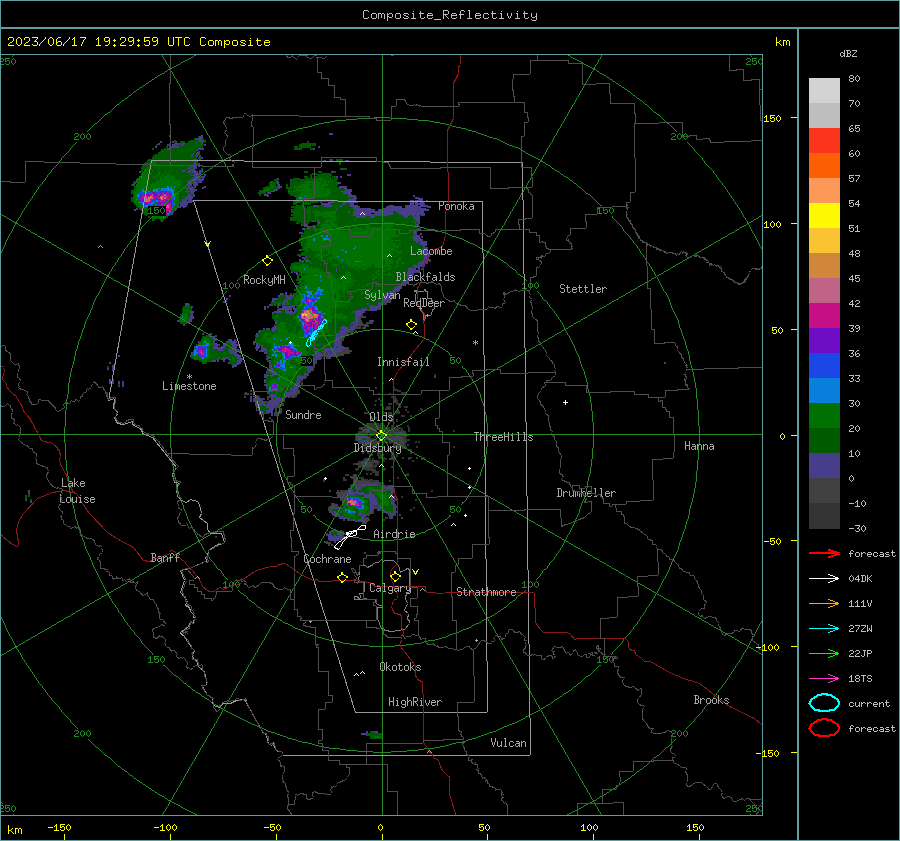Select the Sundre label on map
Screen dimensions: 900x841
tap(303, 414)
